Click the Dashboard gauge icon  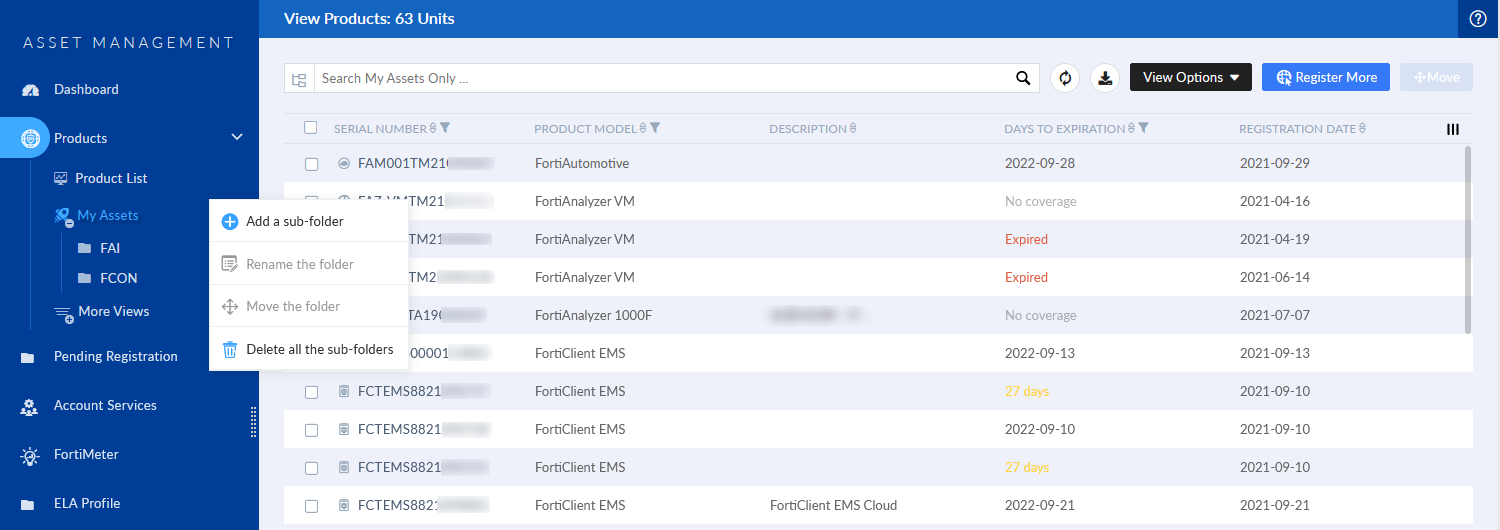tap(31, 90)
